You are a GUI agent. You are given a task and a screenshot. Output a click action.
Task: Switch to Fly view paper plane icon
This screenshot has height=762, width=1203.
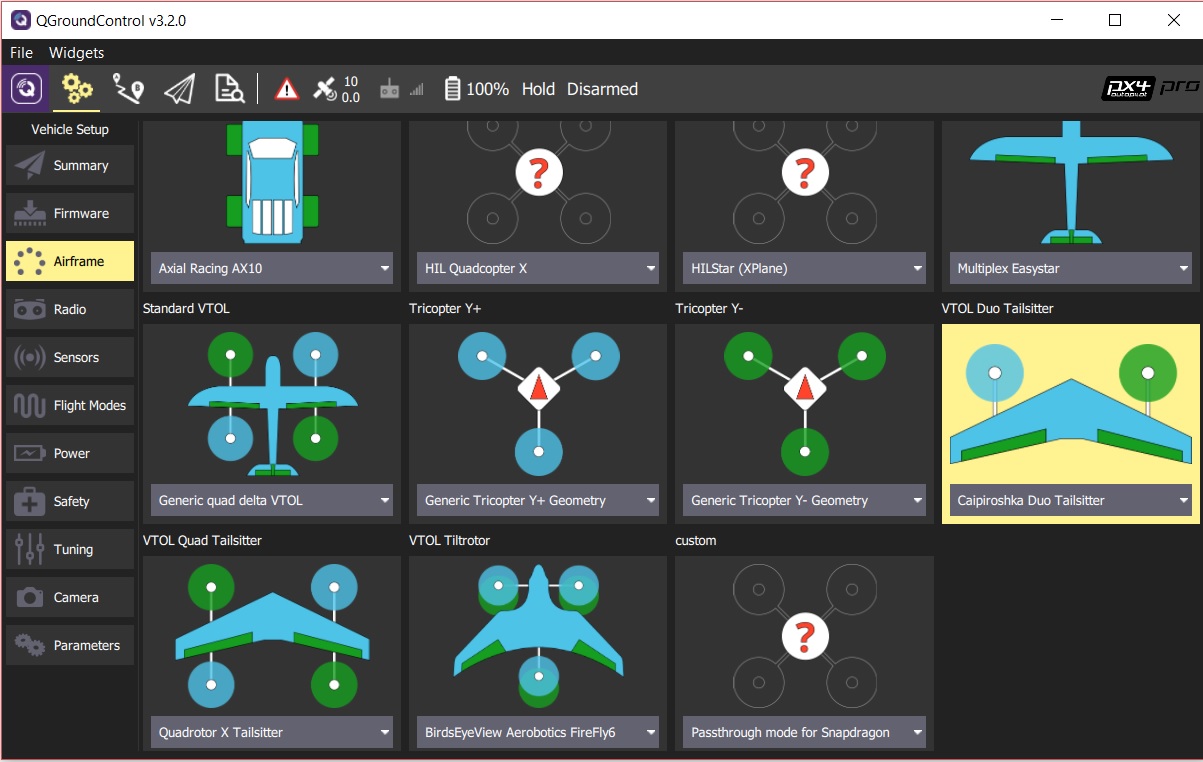coord(179,89)
